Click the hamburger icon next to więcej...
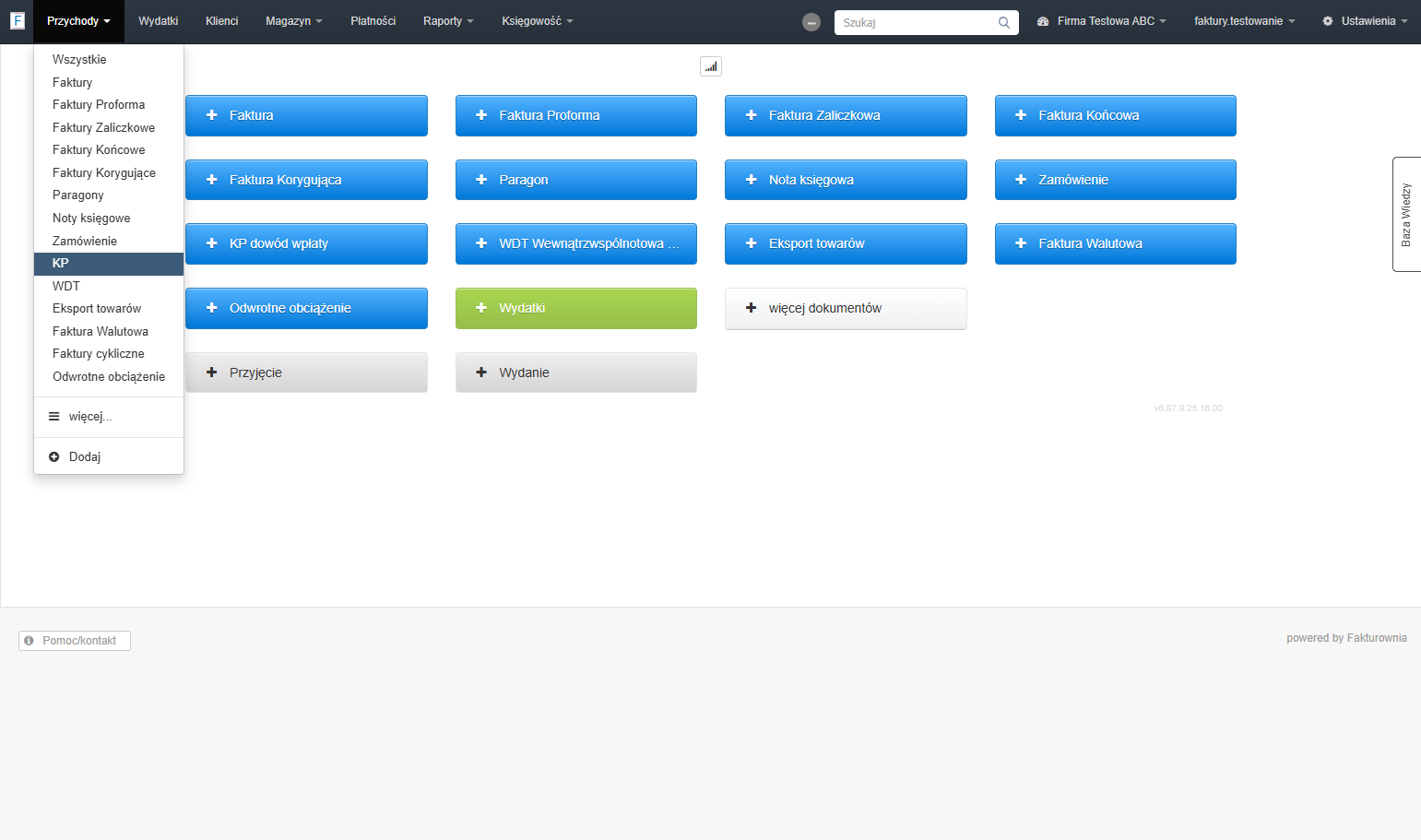 (x=54, y=417)
